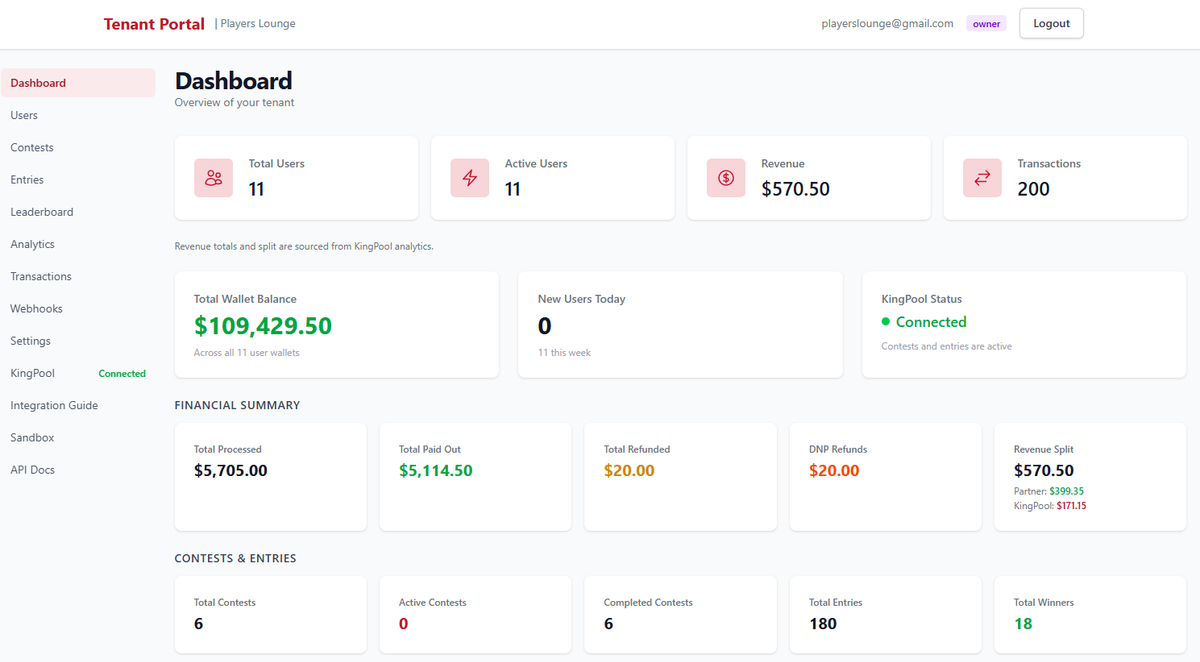Click the KingPool Status Connected text
The height and width of the screenshot is (662, 1200).
point(931,322)
